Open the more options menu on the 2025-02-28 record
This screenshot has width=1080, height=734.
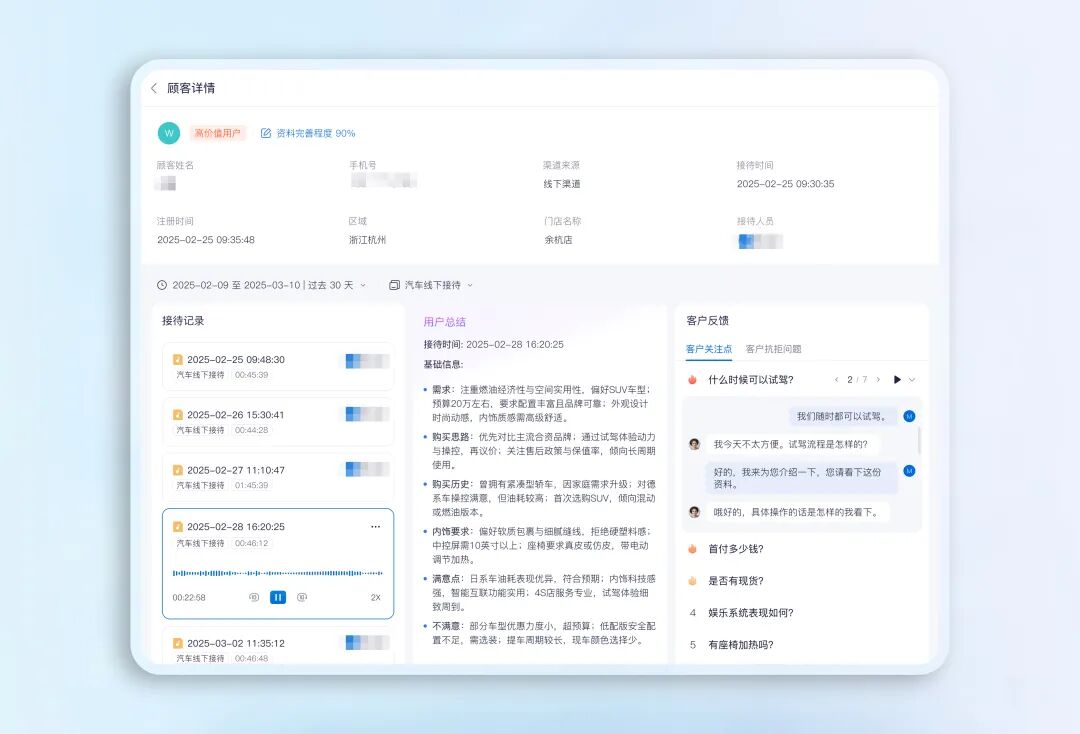pos(378,525)
